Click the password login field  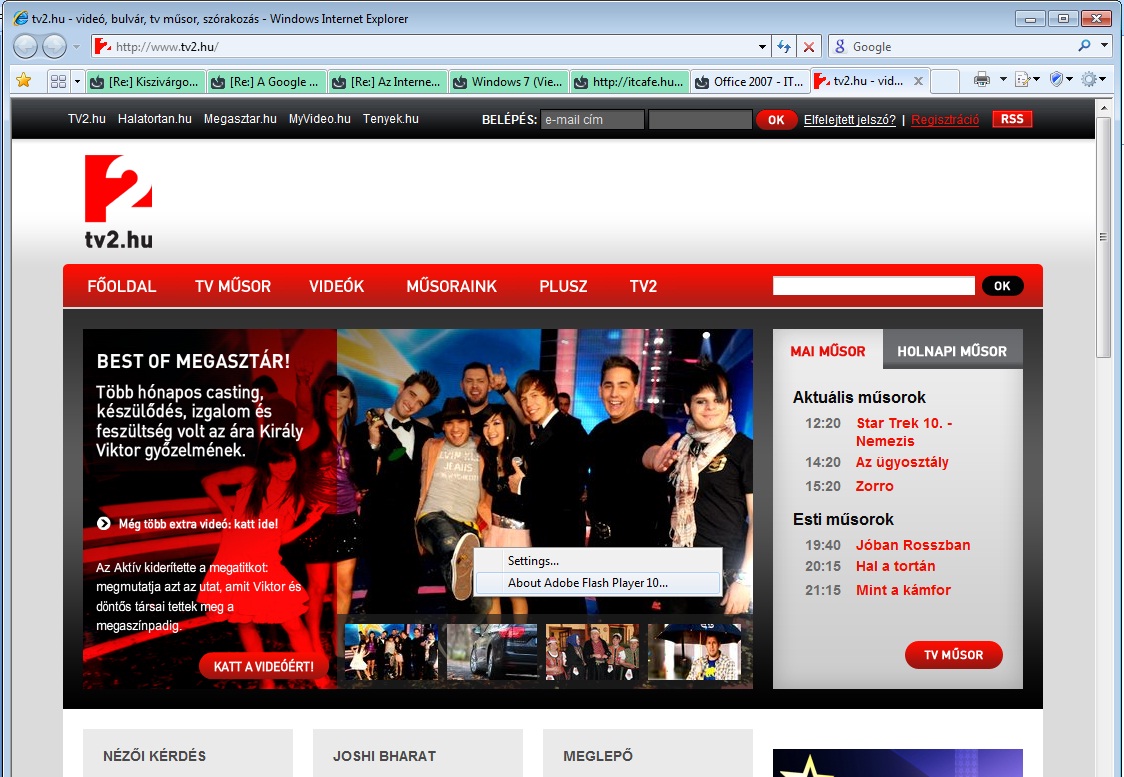click(700, 120)
